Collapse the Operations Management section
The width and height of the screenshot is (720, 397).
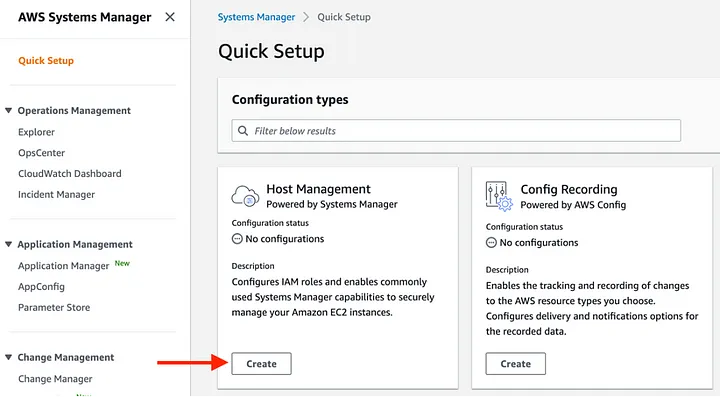8,111
